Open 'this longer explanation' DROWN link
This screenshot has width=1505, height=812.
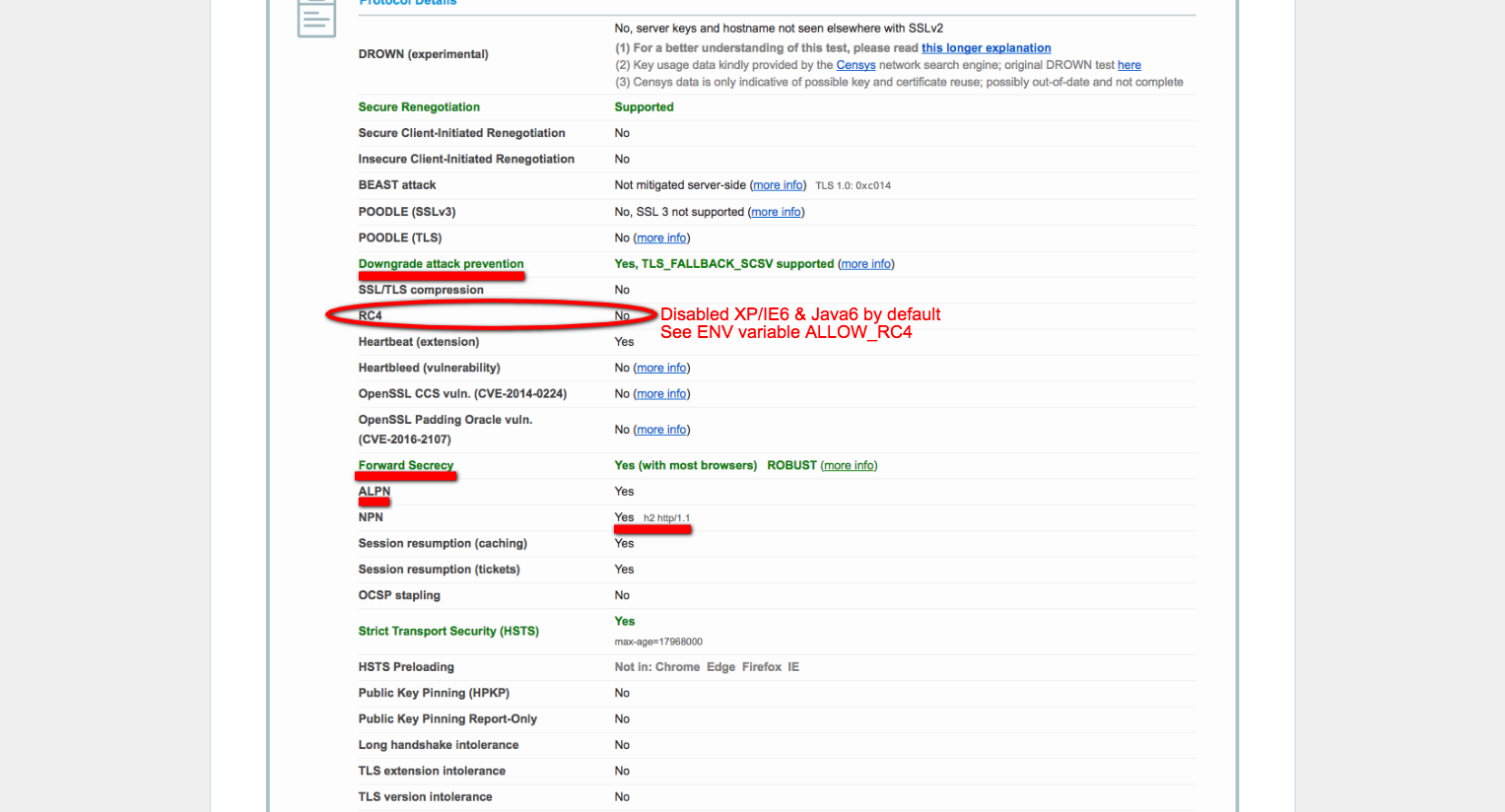(986, 48)
